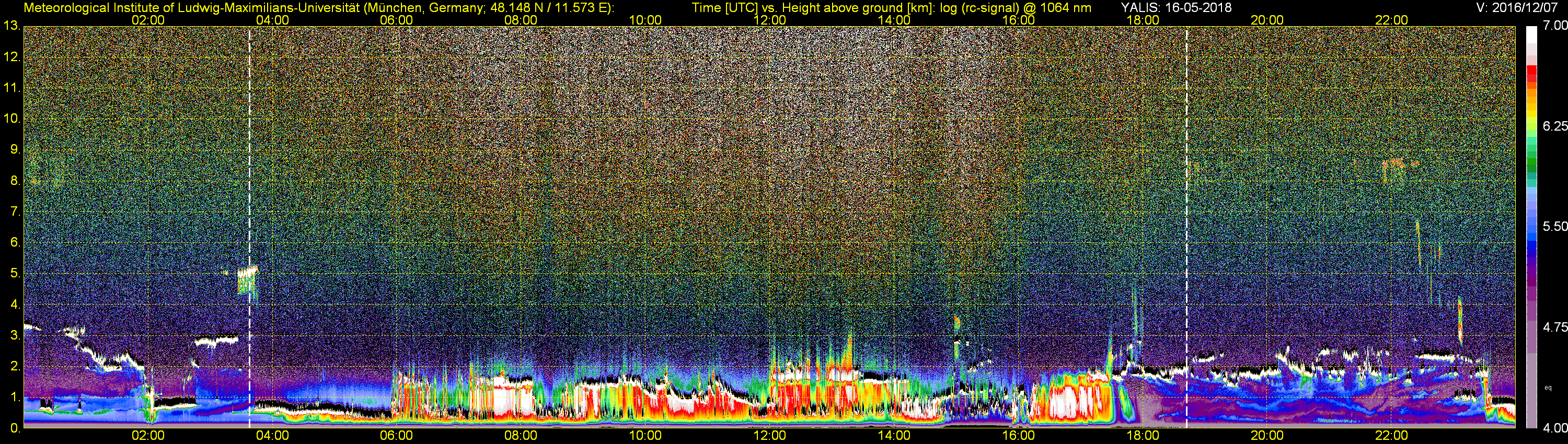Click the 10 km height axis label
This screenshot has width=1568, height=444.
(x=11, y=118)
